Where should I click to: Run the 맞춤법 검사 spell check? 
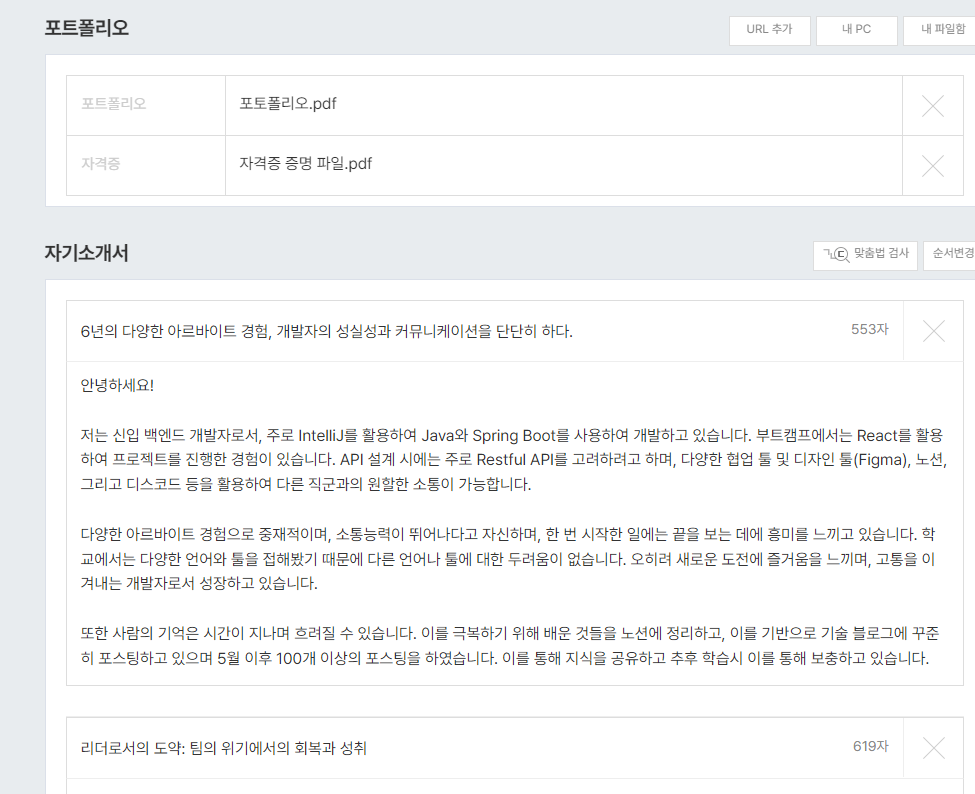tap(866, 254)
